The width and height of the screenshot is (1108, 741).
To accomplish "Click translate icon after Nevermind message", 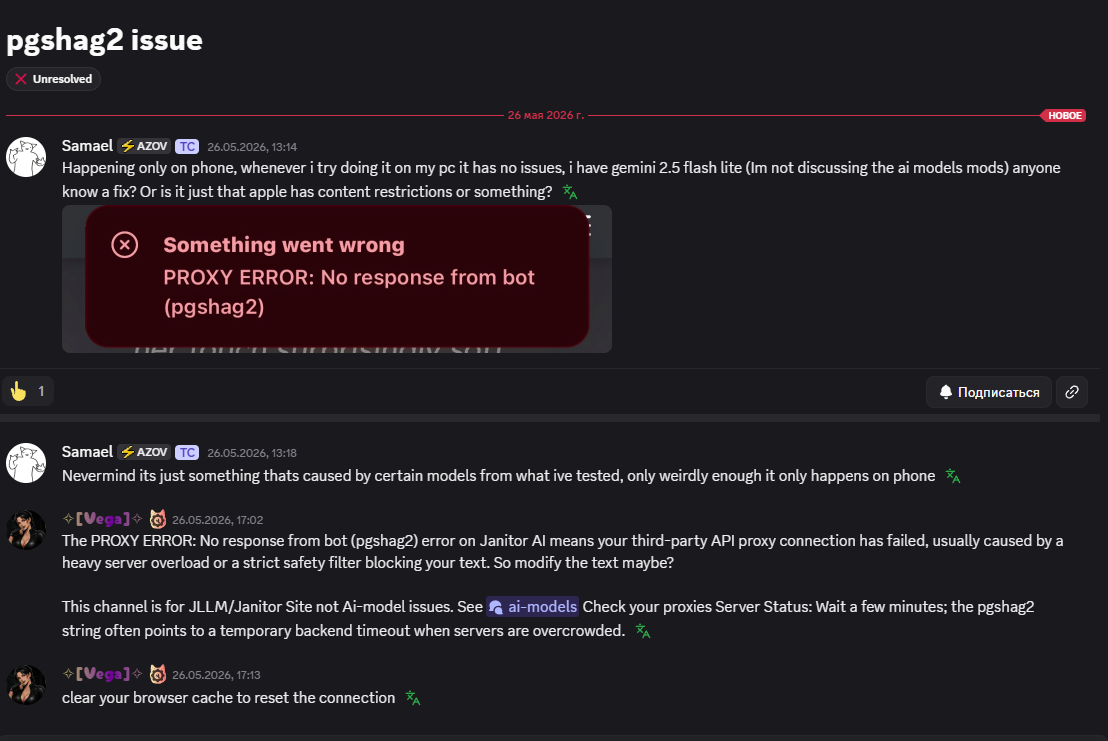I will 953,476.
